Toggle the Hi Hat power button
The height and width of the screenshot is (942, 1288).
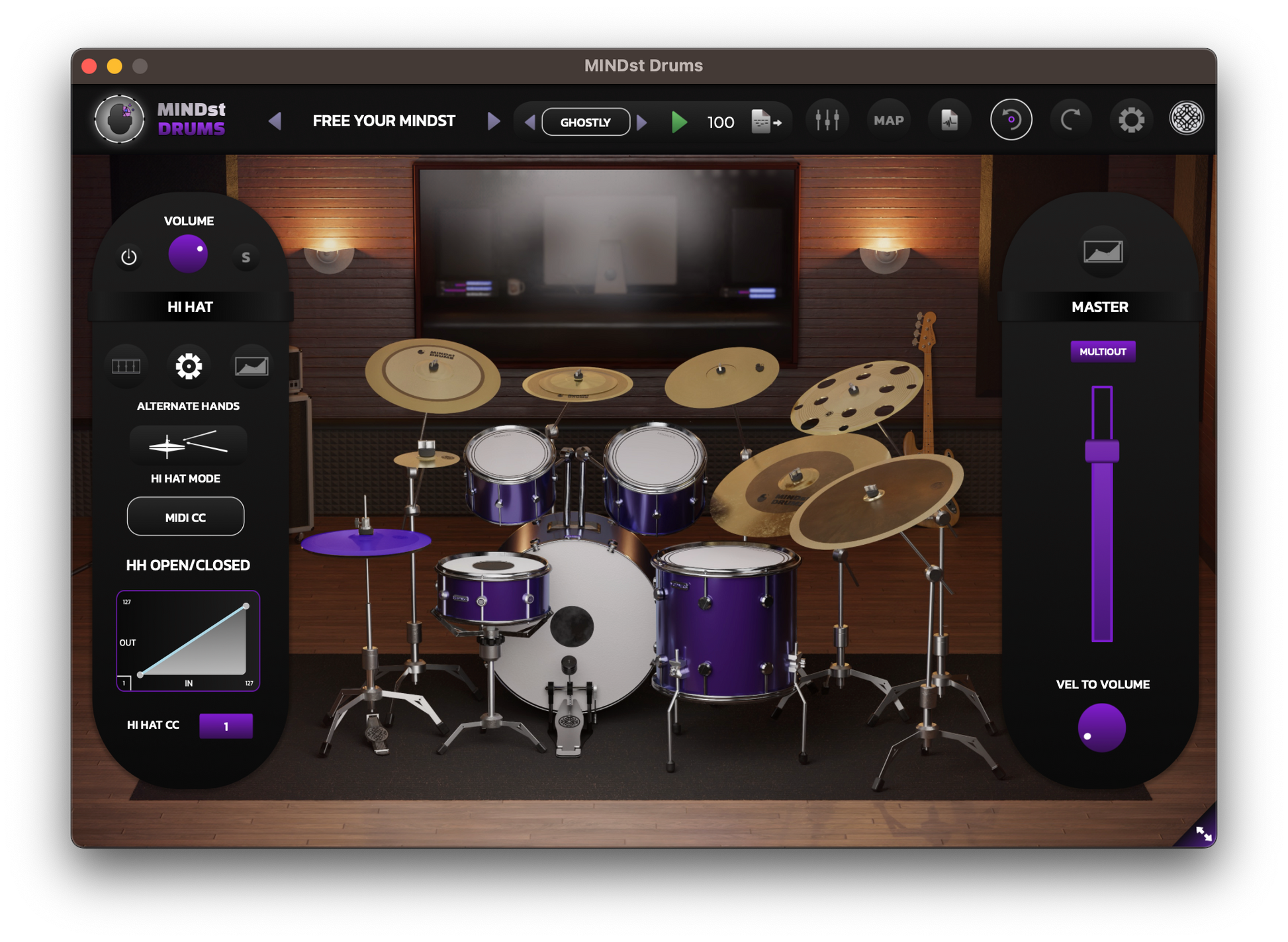click(x=130, y=257)
